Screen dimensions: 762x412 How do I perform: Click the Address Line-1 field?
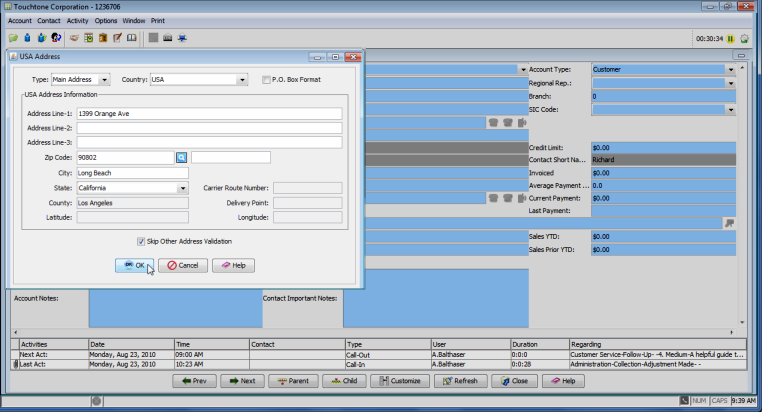coord(209,114)
